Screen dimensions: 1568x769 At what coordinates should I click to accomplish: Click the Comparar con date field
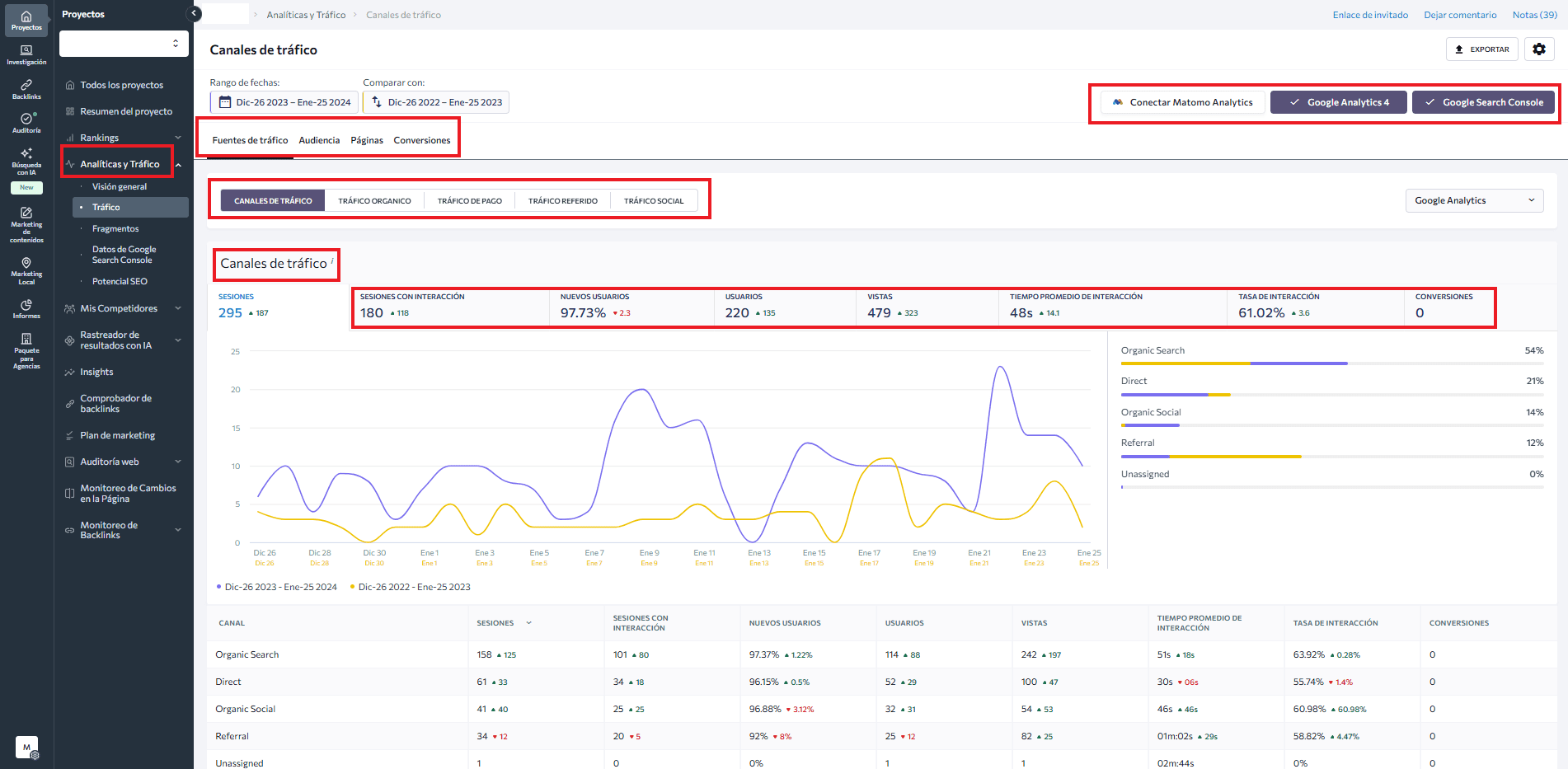436,101
